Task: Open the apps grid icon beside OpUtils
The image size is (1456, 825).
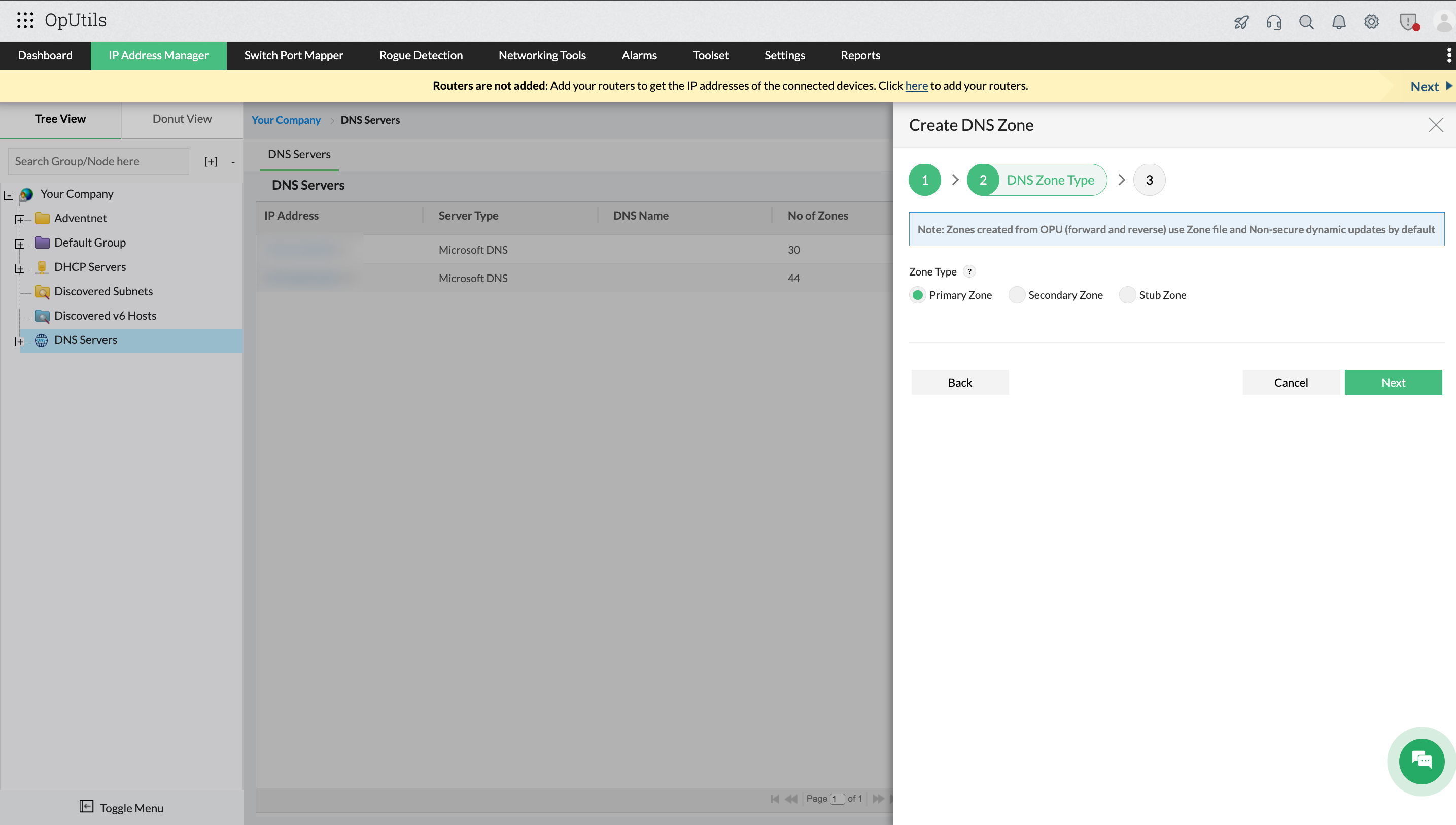Action: tap(25, 20)
